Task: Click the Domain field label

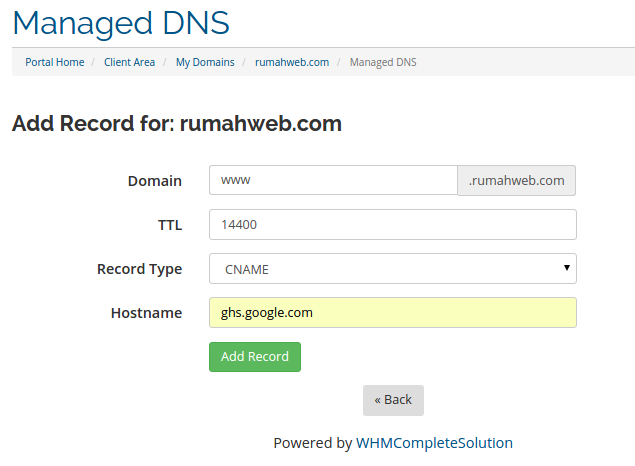Action: pyautogui.click(x=155, y=181)
